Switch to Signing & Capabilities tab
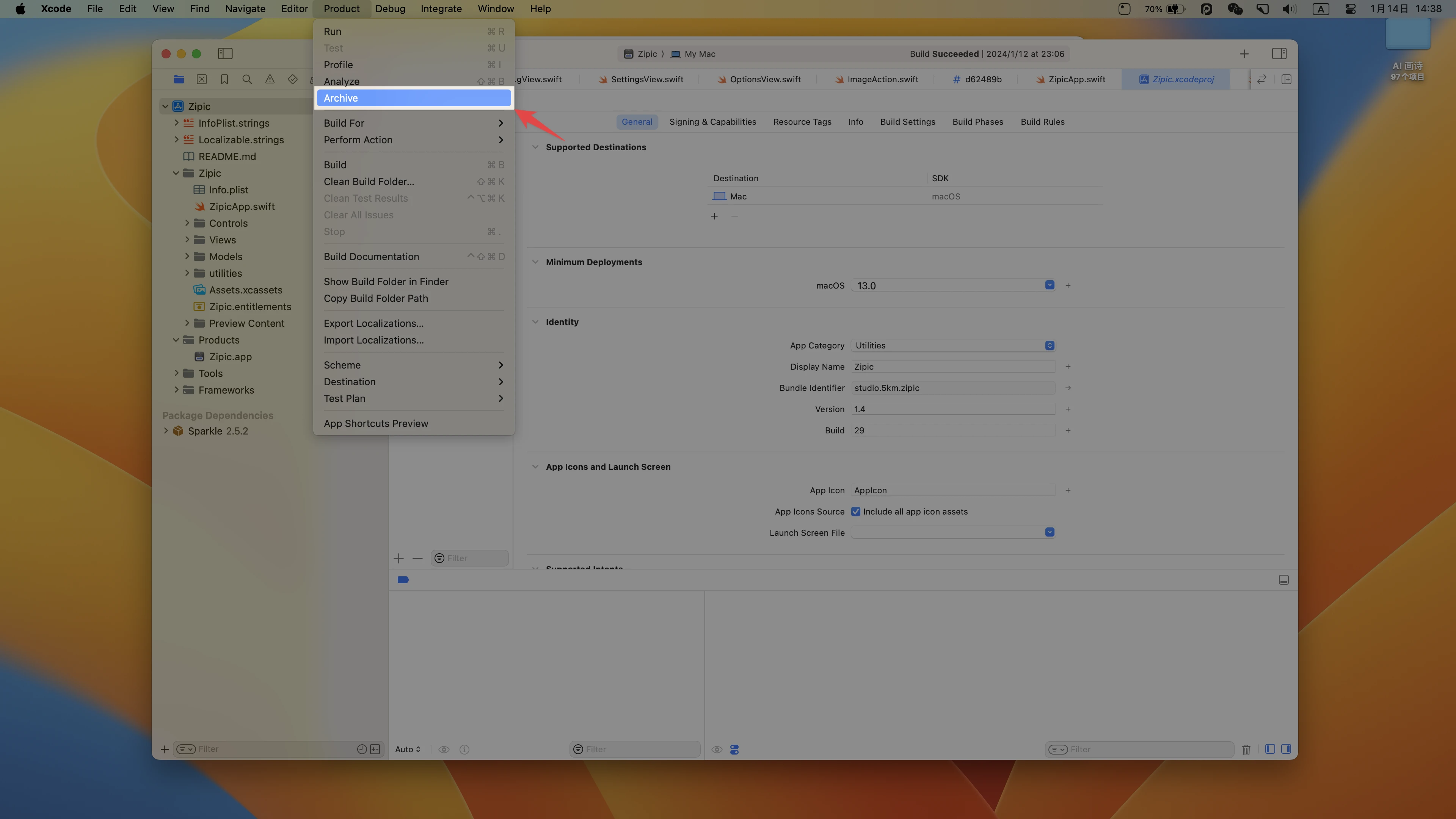The height and width of the screenshot is (819, 1456). pos(712,121)
